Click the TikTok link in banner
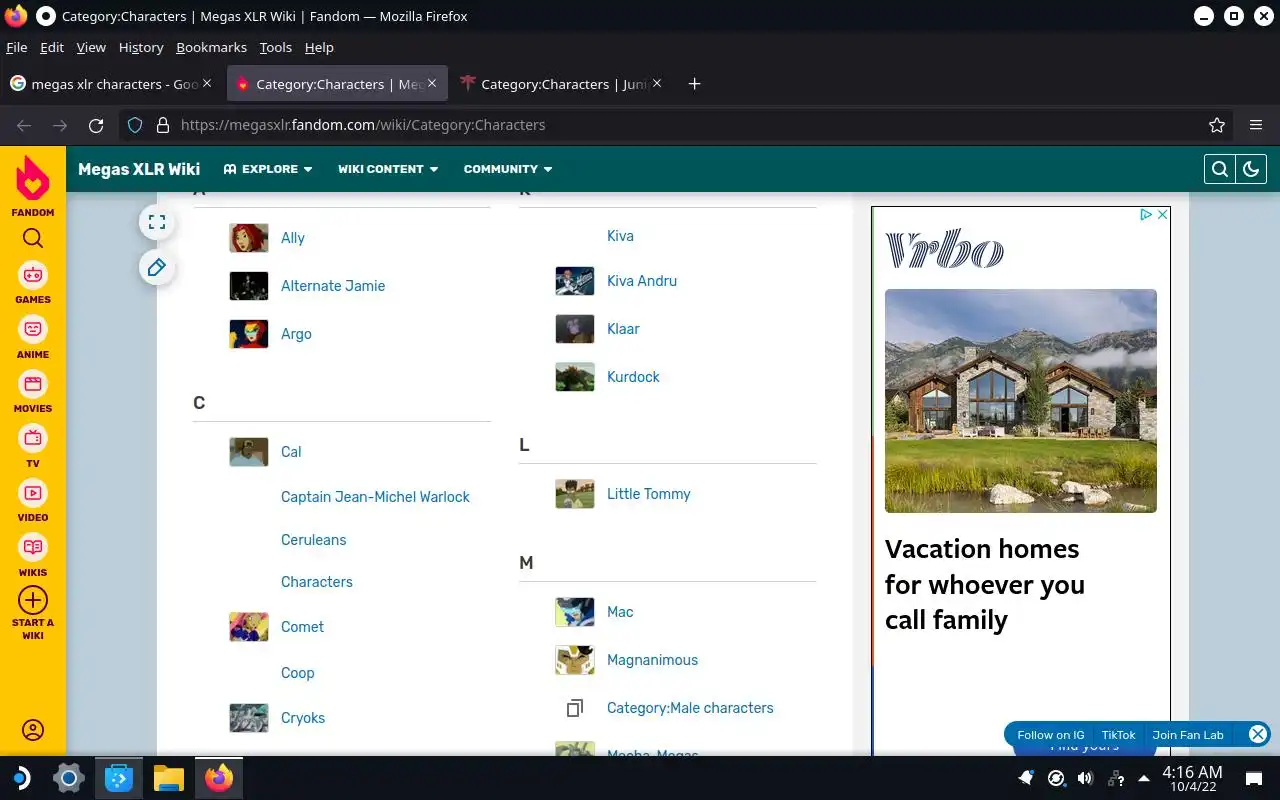Viewport: 1280px width, 800px height. point(1118,735)
